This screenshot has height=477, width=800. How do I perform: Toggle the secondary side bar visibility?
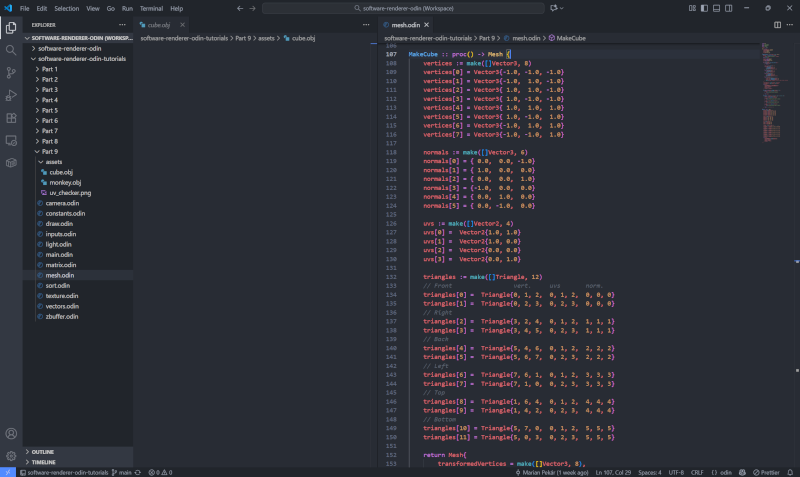pyautogui.click(x=729, y=8)
